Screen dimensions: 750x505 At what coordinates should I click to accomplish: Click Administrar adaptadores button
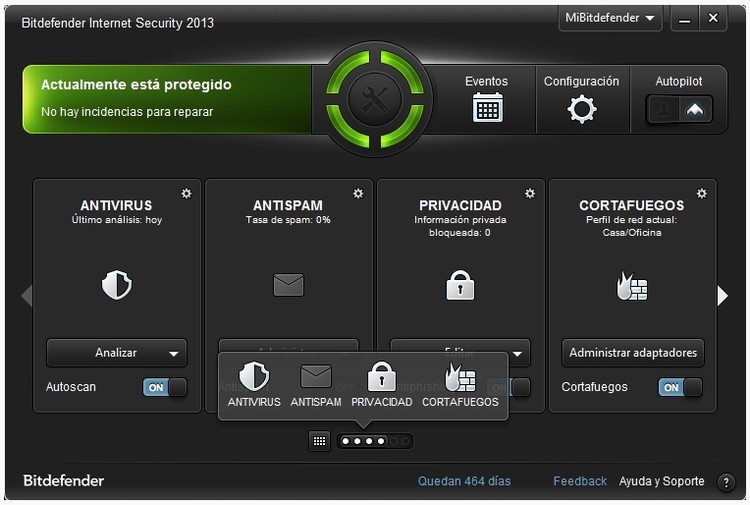[633, 353]
